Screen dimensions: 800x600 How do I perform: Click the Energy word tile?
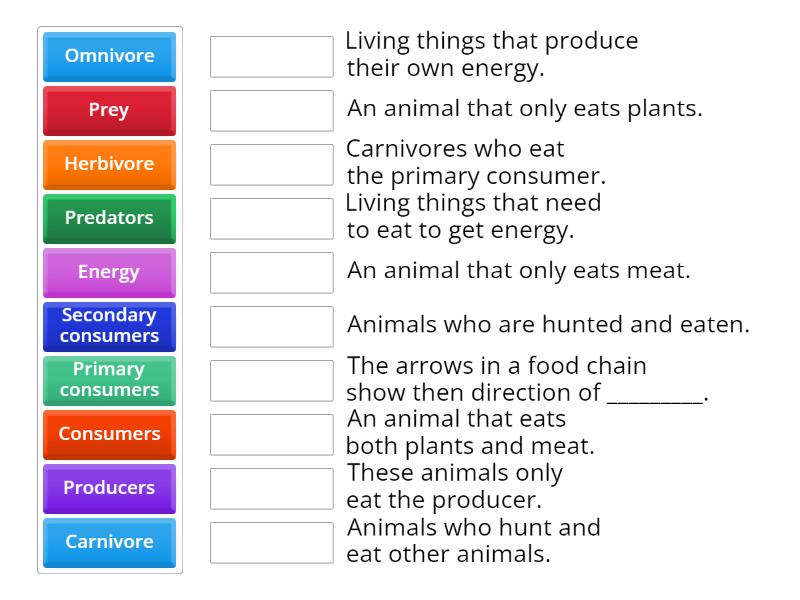point(108,272)
